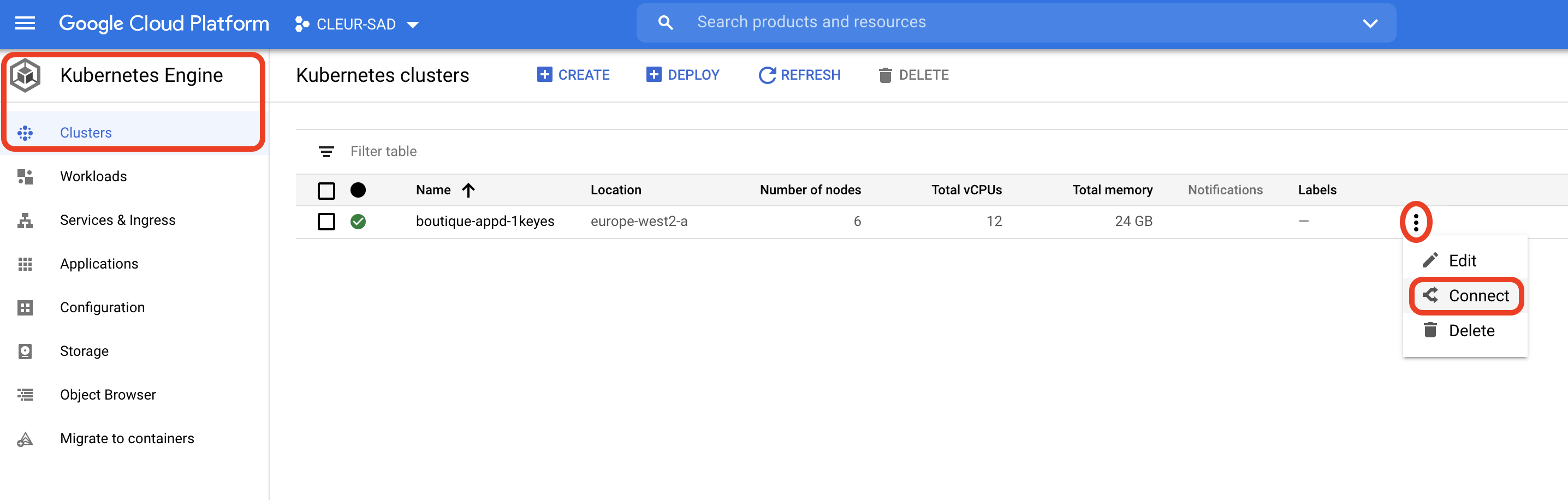
Task: Click the DELETE toolbar button
Action: tap(913, 75)
